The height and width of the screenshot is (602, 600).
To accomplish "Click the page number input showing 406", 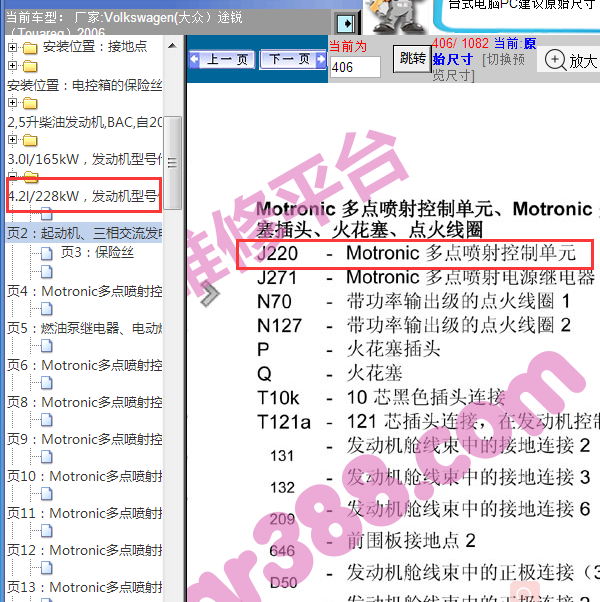I will pyautogui.click(x=355, y=67).
